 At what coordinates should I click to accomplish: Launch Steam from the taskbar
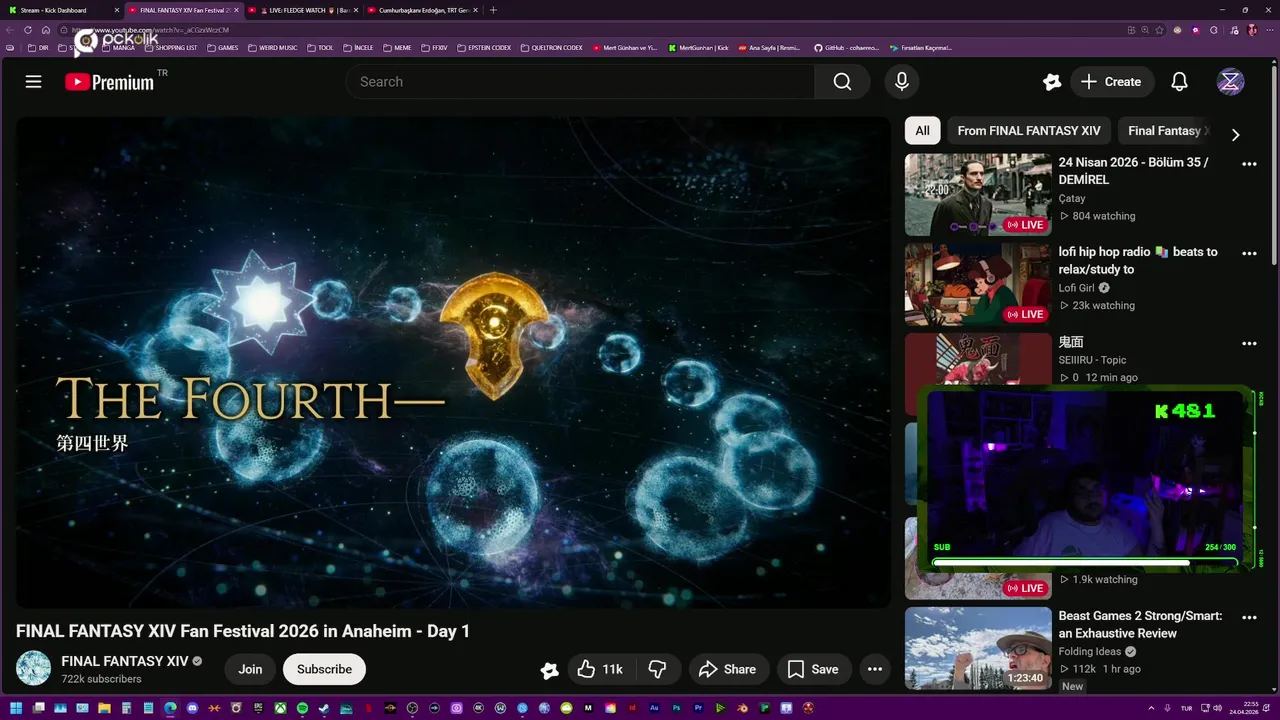click(x=324, y=708)
